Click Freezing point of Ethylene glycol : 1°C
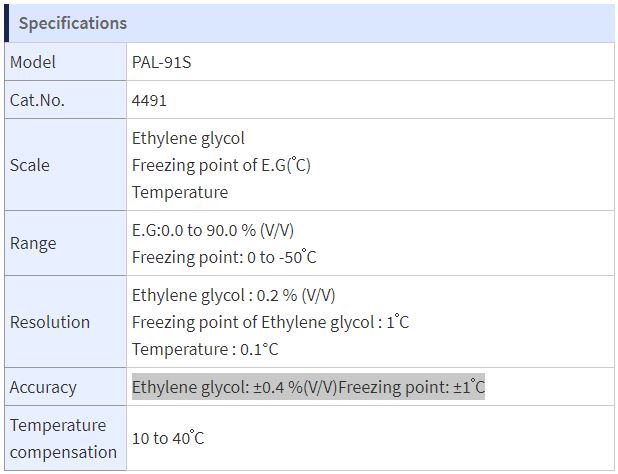 (x=270, y=322)
